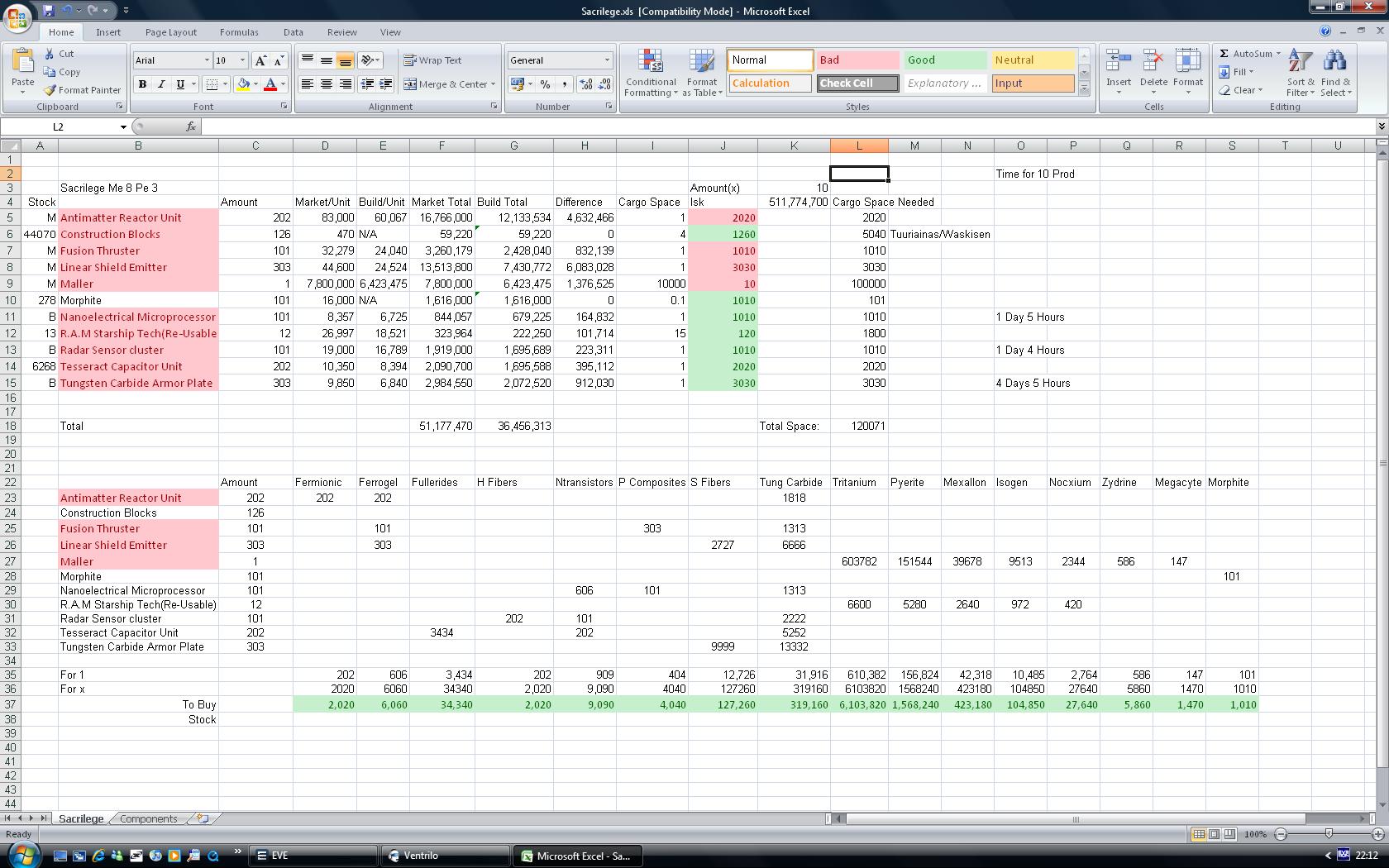Open the Cells Format menu
Image resolution: width=1389 pixels, height=868 pixels.
[1188, 70]
